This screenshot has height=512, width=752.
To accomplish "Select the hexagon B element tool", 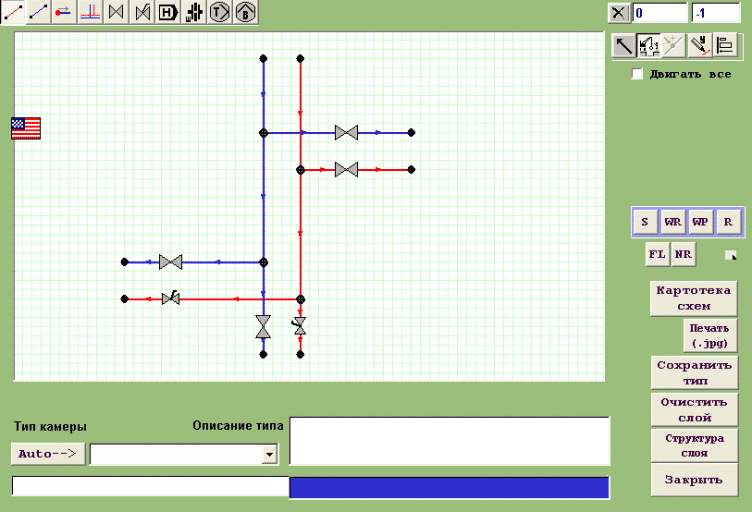I will click(245, 12).
